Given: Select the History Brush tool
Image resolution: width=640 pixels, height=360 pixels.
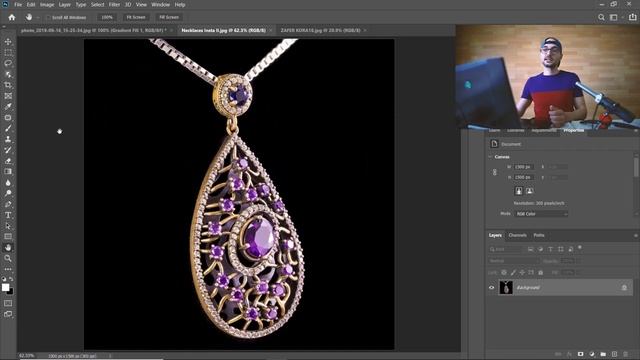Looking at the screenshot, I should point(8,150).
